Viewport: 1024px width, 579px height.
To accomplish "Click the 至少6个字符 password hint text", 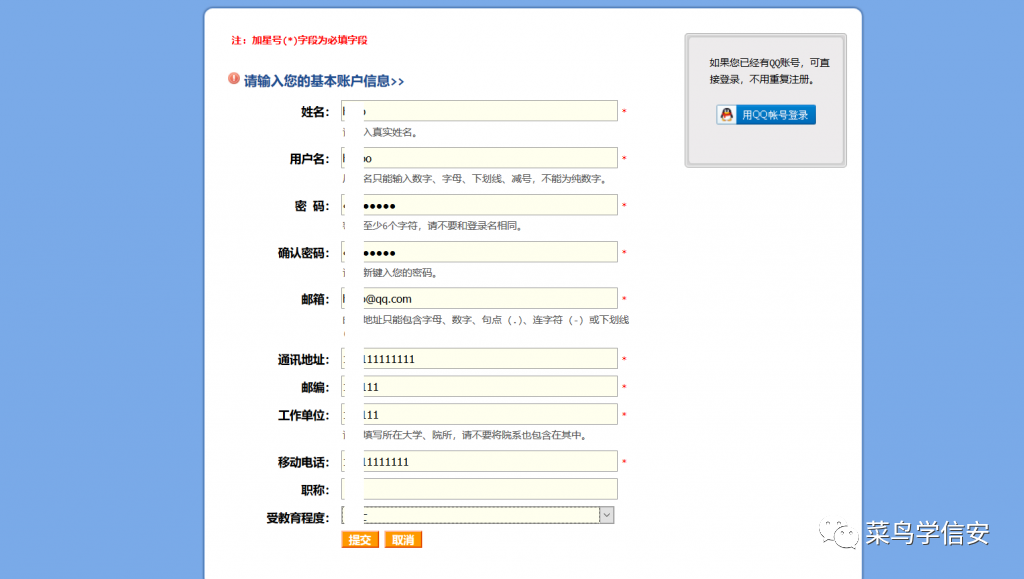I will tap(432, 226).
